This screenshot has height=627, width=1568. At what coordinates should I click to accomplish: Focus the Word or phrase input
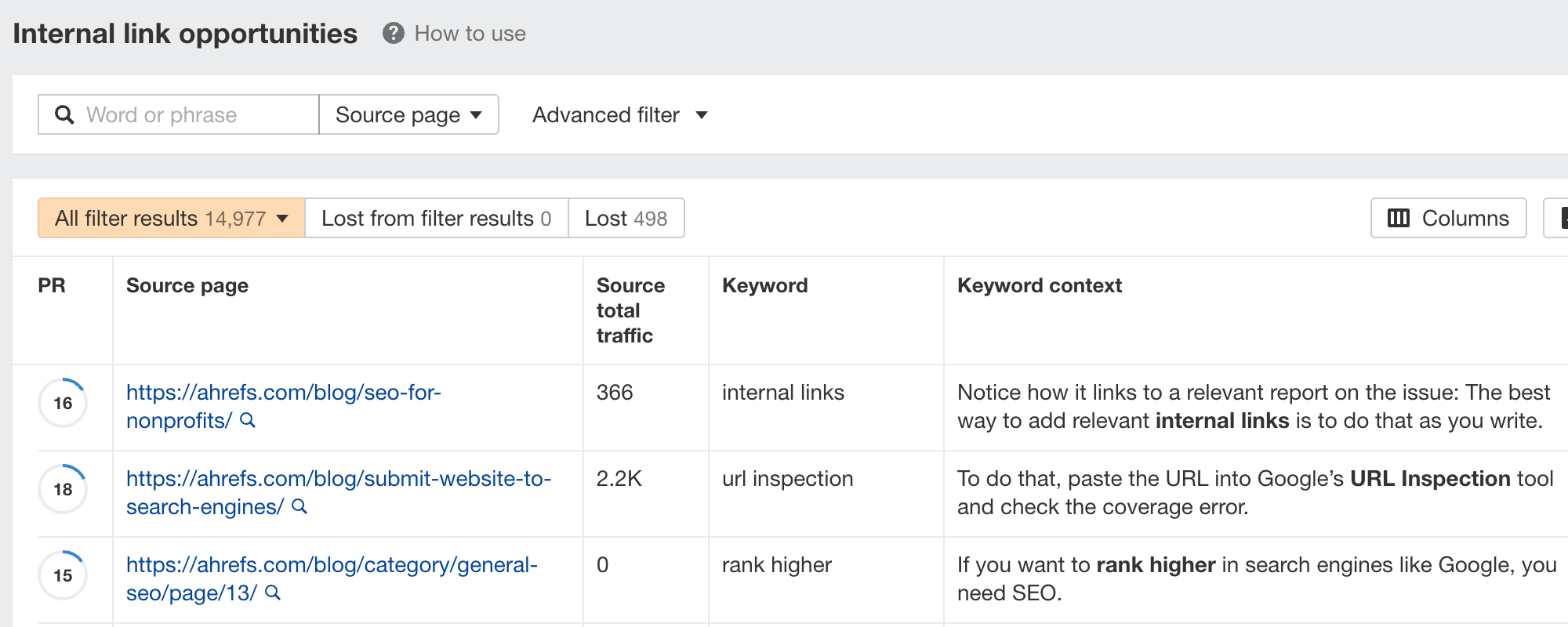pos(196,115)
